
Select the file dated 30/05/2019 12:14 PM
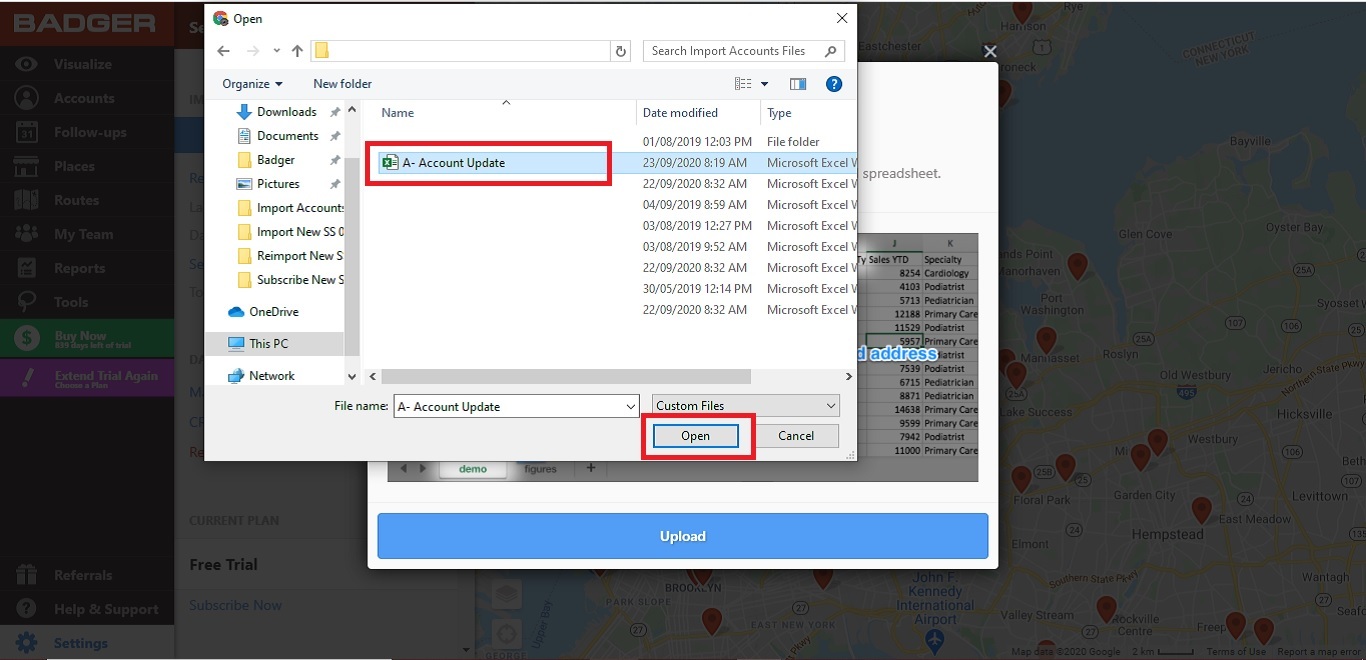click(617, 289)
